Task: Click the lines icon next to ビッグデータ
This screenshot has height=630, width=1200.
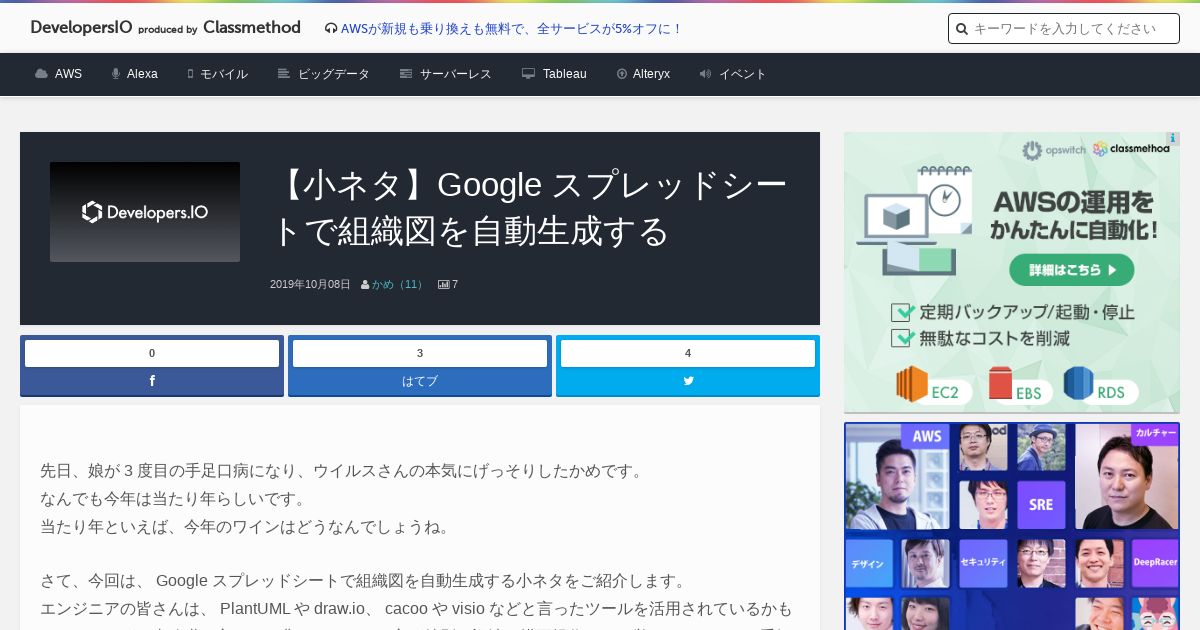Action: click(x=284, y=74)
